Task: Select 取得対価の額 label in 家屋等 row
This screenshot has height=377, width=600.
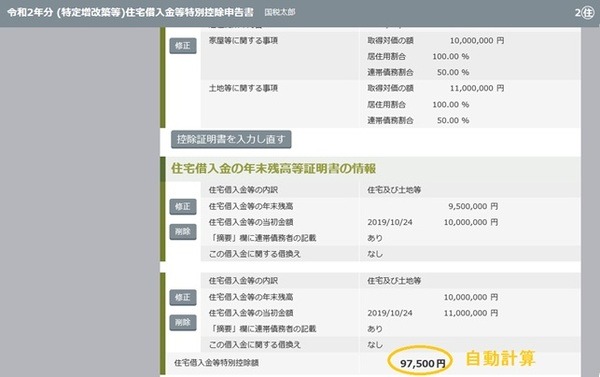Action: click(390, 40)
